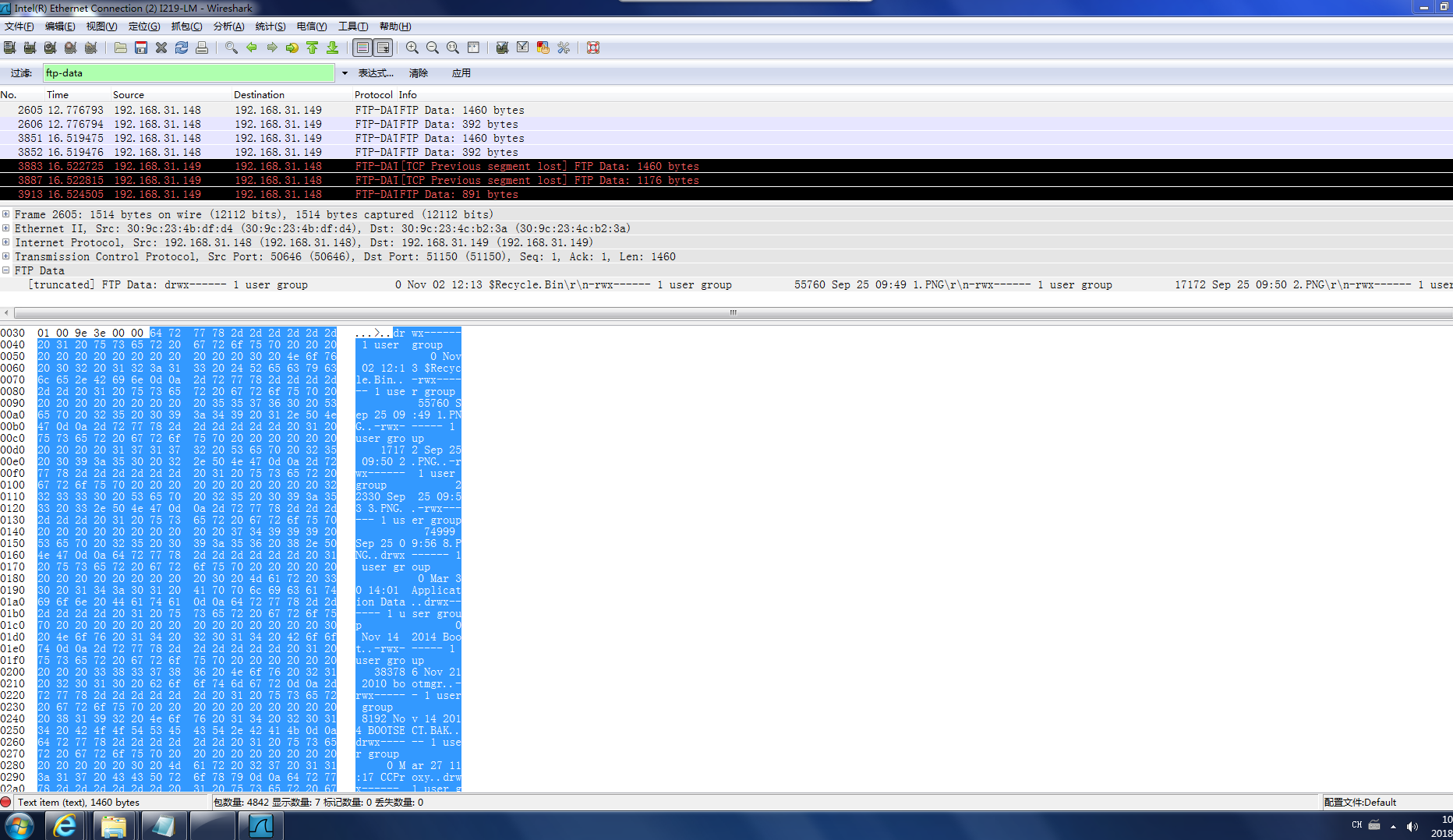1453x840 pixels.
Task: Zoom in on packet text
Action: 412,48
